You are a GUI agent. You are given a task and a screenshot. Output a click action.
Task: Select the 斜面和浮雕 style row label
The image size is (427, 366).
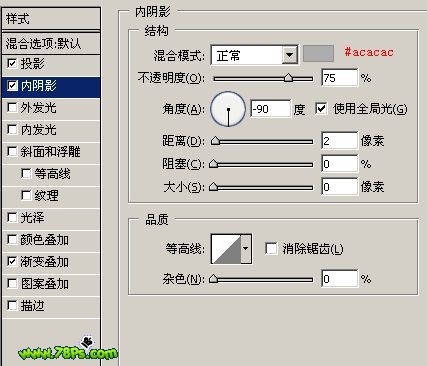(x=50, y=152)
